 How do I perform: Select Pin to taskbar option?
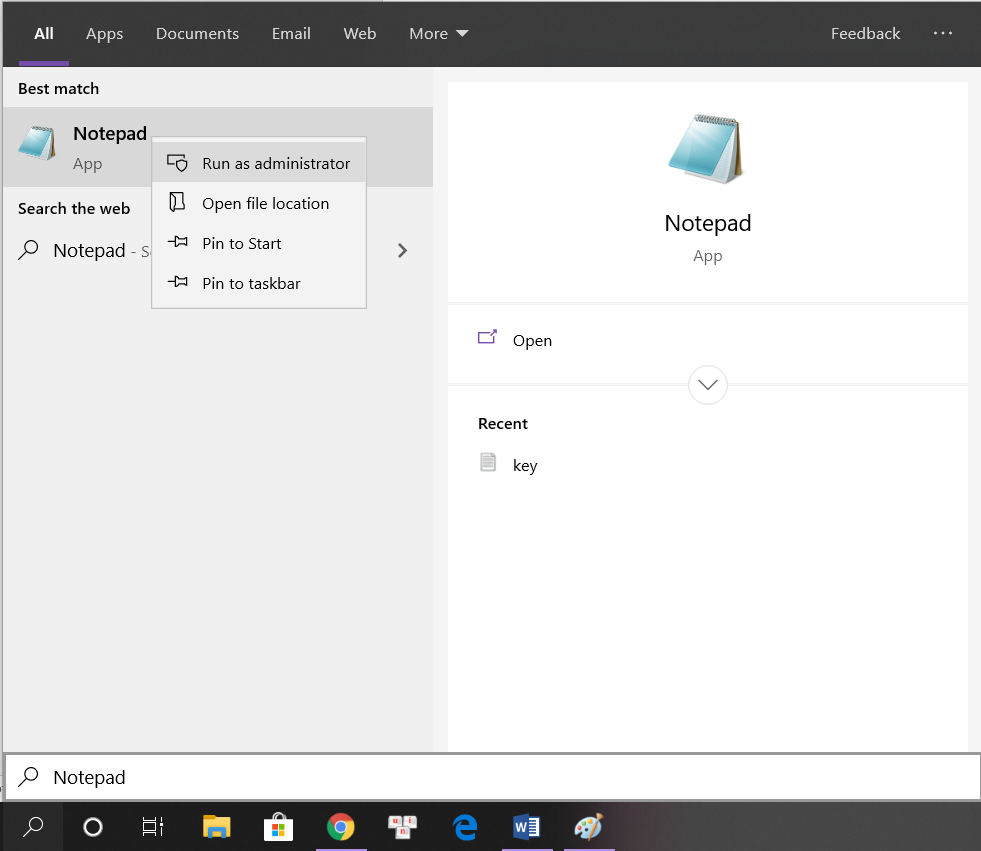[259, 283]
